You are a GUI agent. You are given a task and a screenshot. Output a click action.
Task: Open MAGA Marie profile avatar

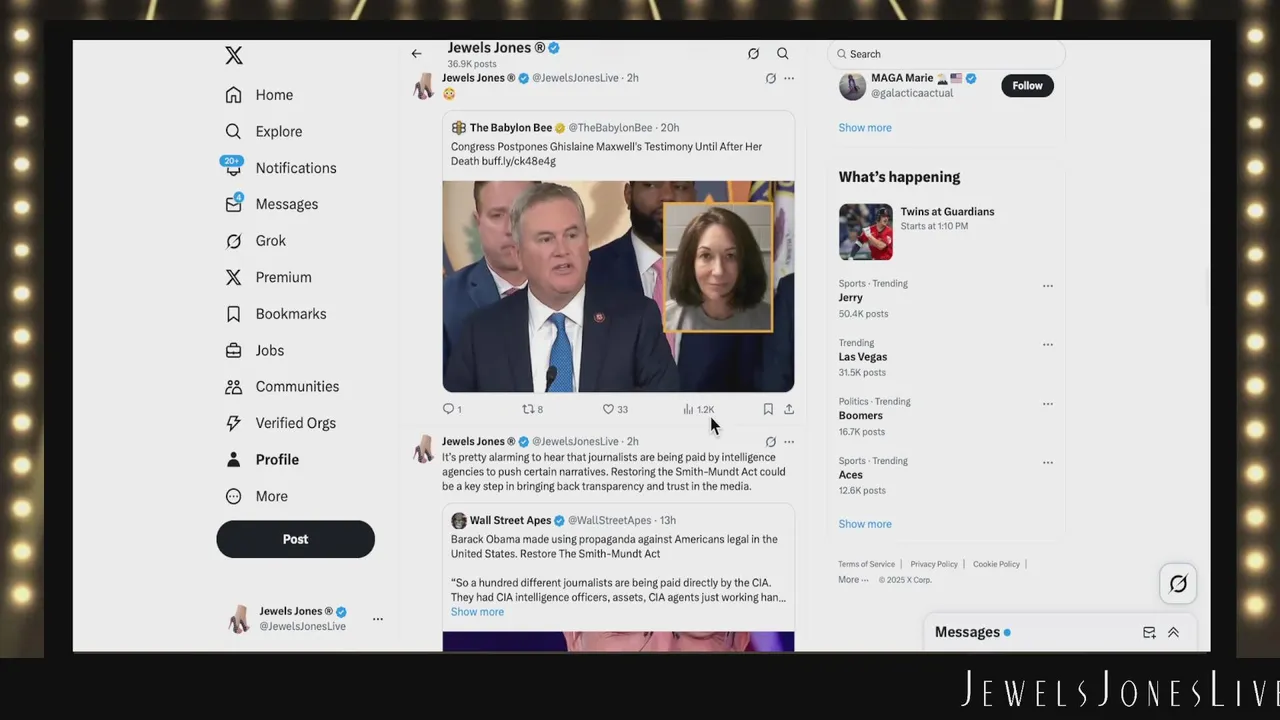[x=852, y=86]
